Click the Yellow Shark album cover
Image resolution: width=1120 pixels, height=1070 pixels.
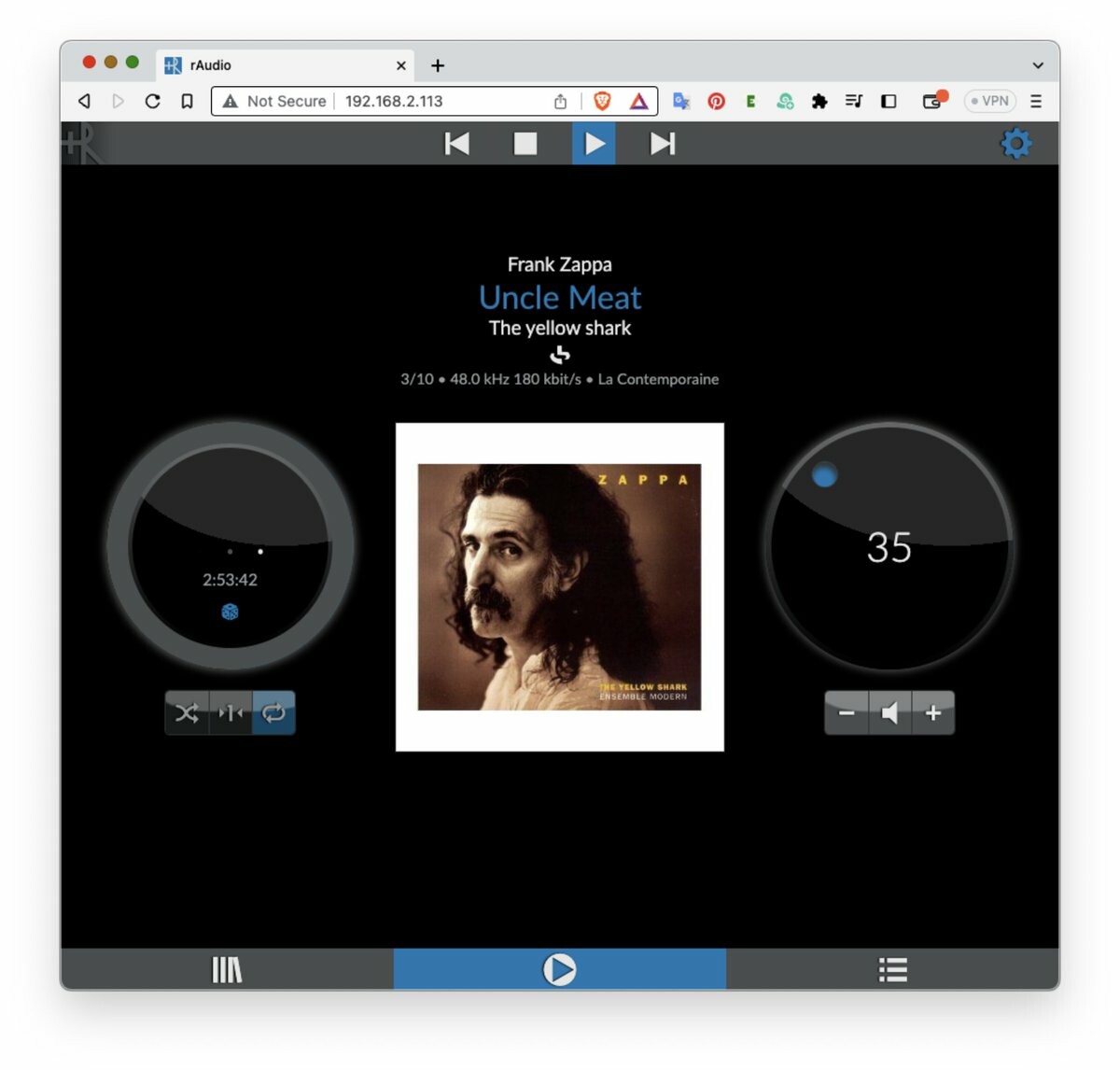pos(559,587)
